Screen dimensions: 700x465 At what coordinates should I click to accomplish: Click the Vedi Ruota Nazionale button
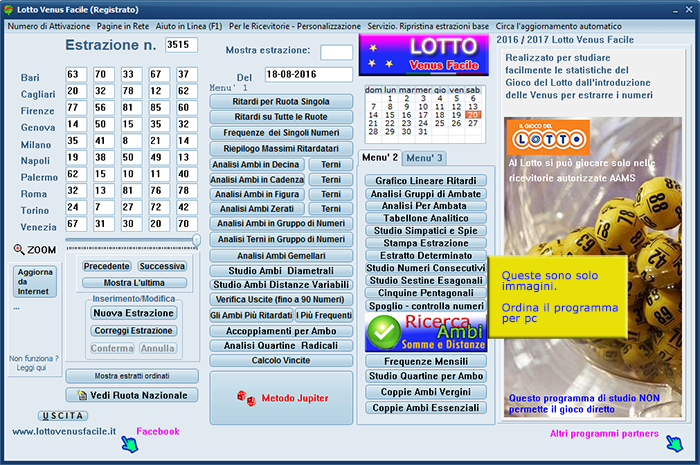tap(132, 395)
